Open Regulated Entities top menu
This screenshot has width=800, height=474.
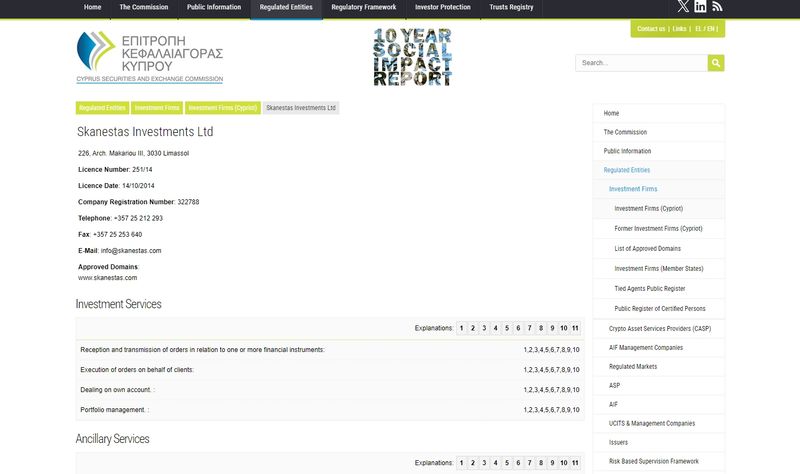(286, 7)
